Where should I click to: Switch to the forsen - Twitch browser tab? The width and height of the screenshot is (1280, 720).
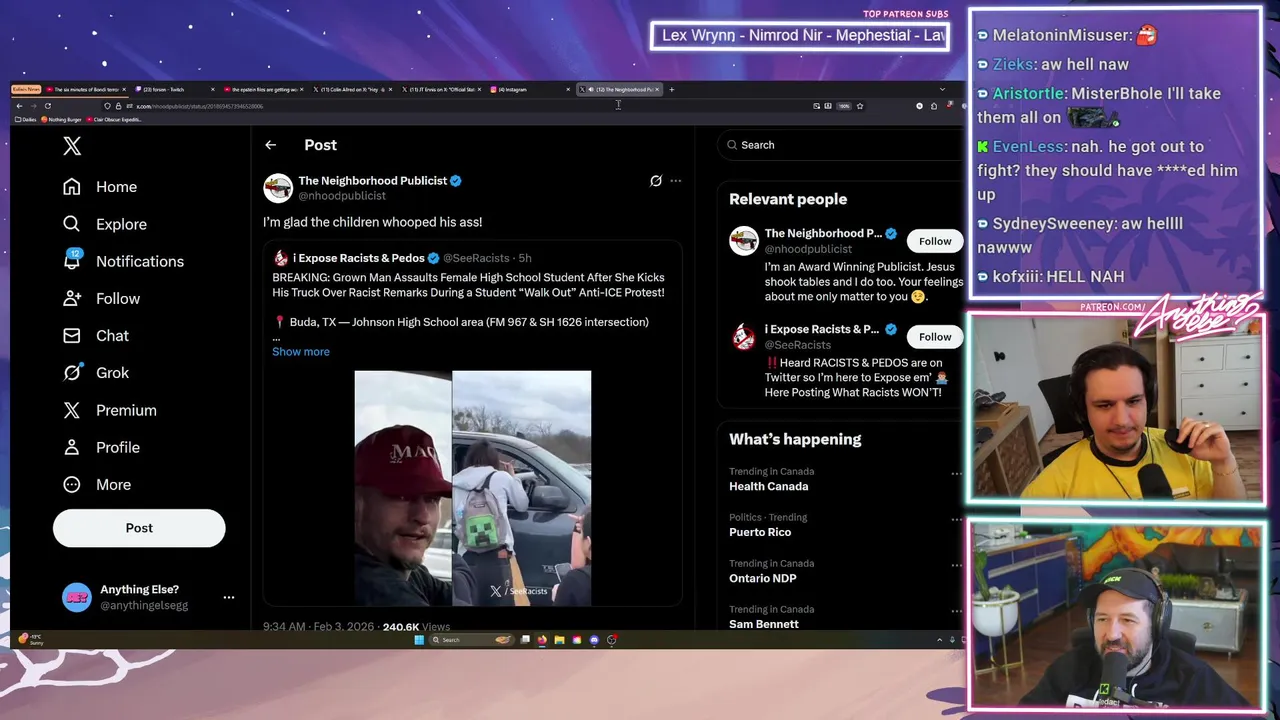173,89
